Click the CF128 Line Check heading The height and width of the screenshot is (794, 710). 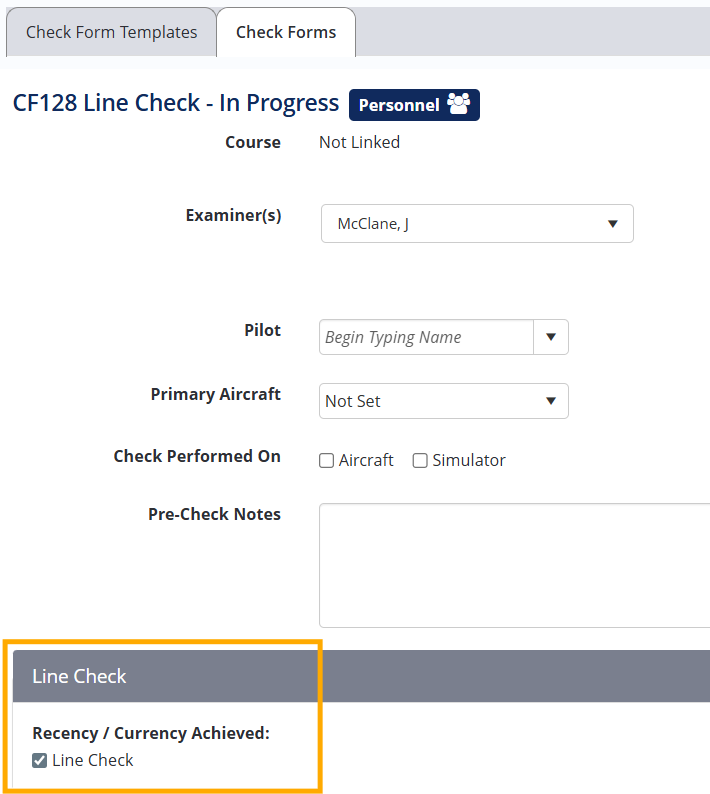coord(176,103)
